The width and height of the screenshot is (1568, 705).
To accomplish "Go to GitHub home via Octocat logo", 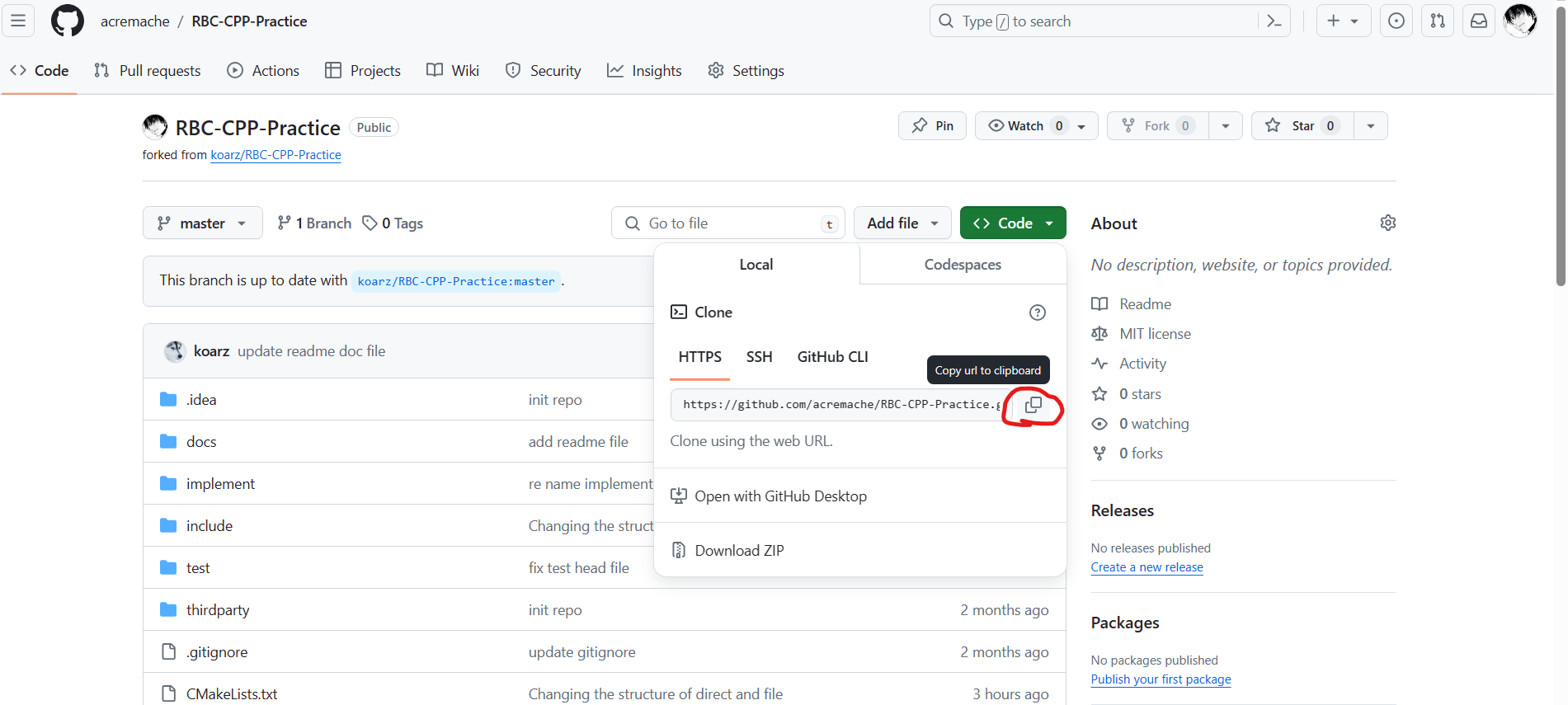I will click(x=68, y=21).
